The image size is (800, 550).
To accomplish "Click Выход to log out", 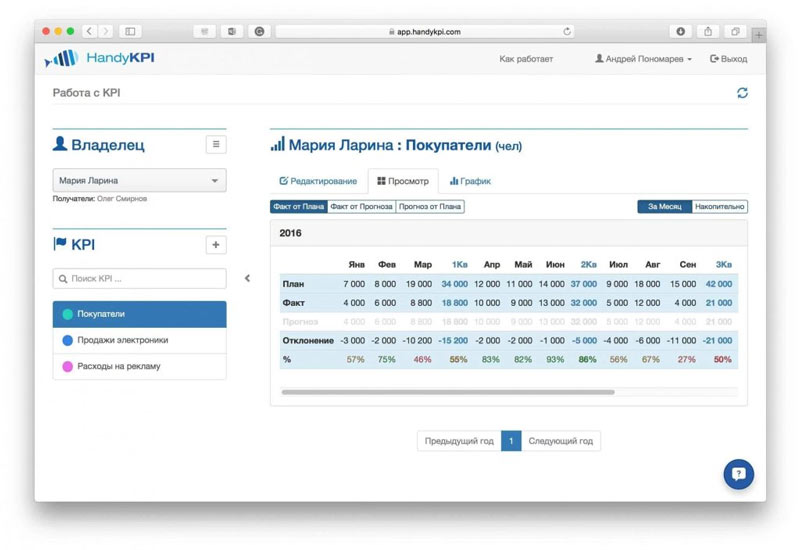I will (729, 59).
